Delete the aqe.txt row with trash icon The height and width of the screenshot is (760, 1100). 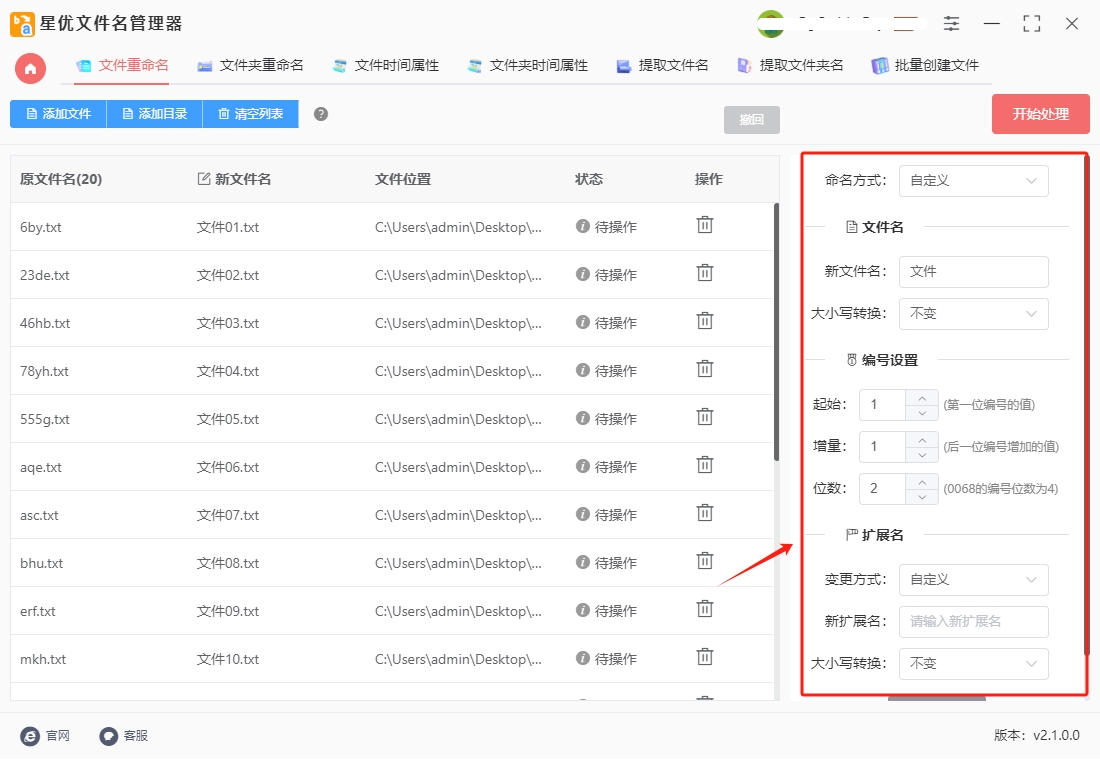pos(704,465)
